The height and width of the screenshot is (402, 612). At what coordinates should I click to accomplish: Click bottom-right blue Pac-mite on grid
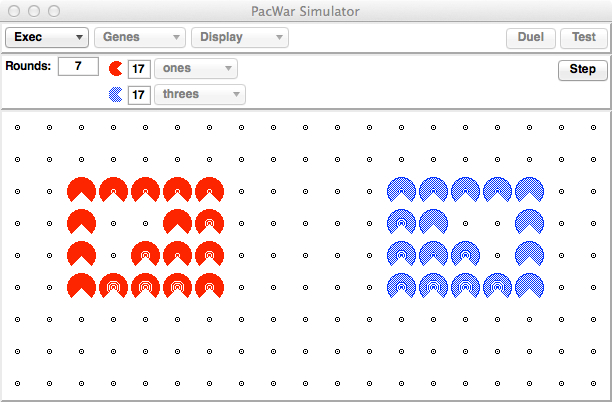529,286
